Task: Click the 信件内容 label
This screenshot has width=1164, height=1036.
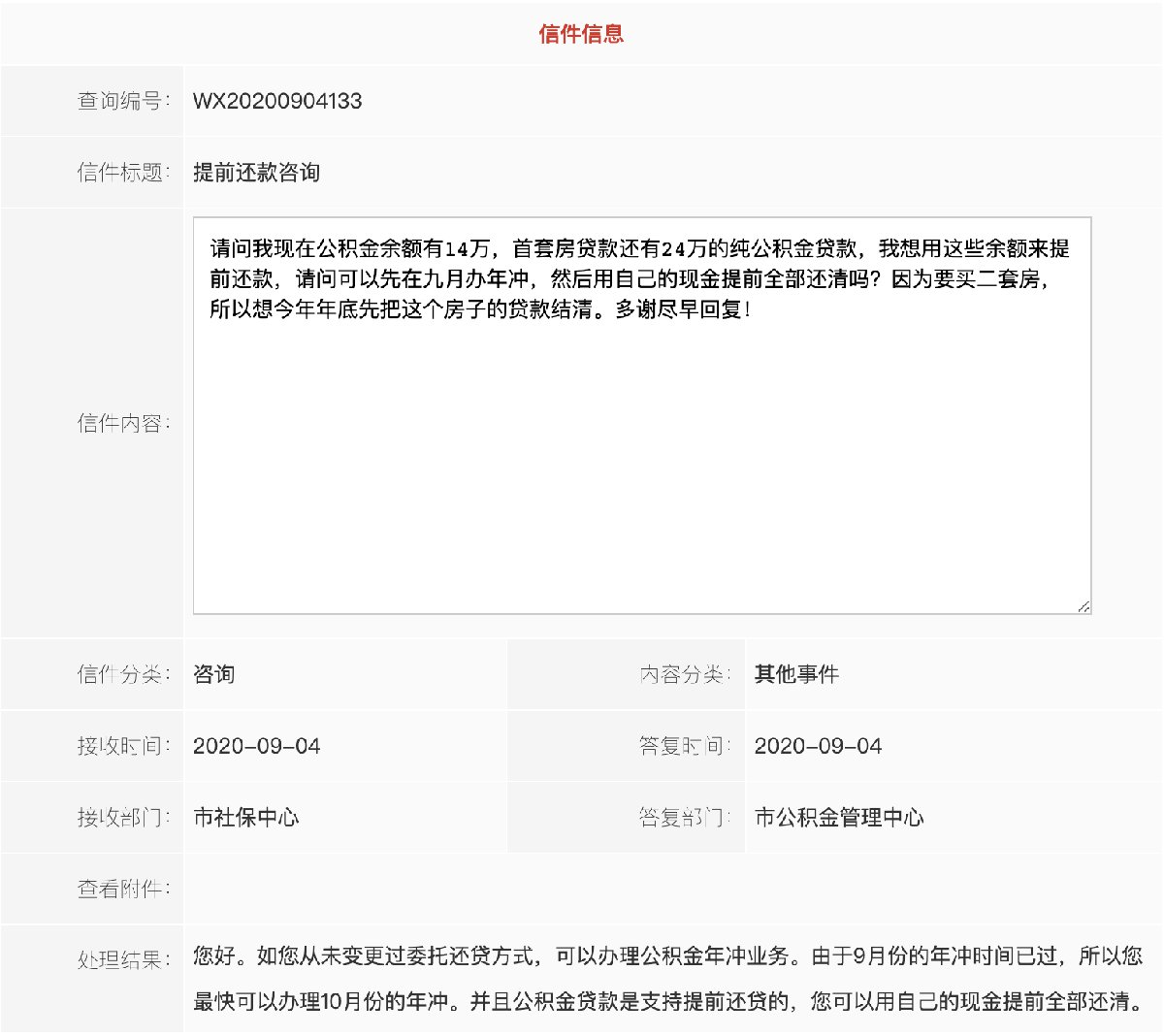Action: (x=123, y=423)
